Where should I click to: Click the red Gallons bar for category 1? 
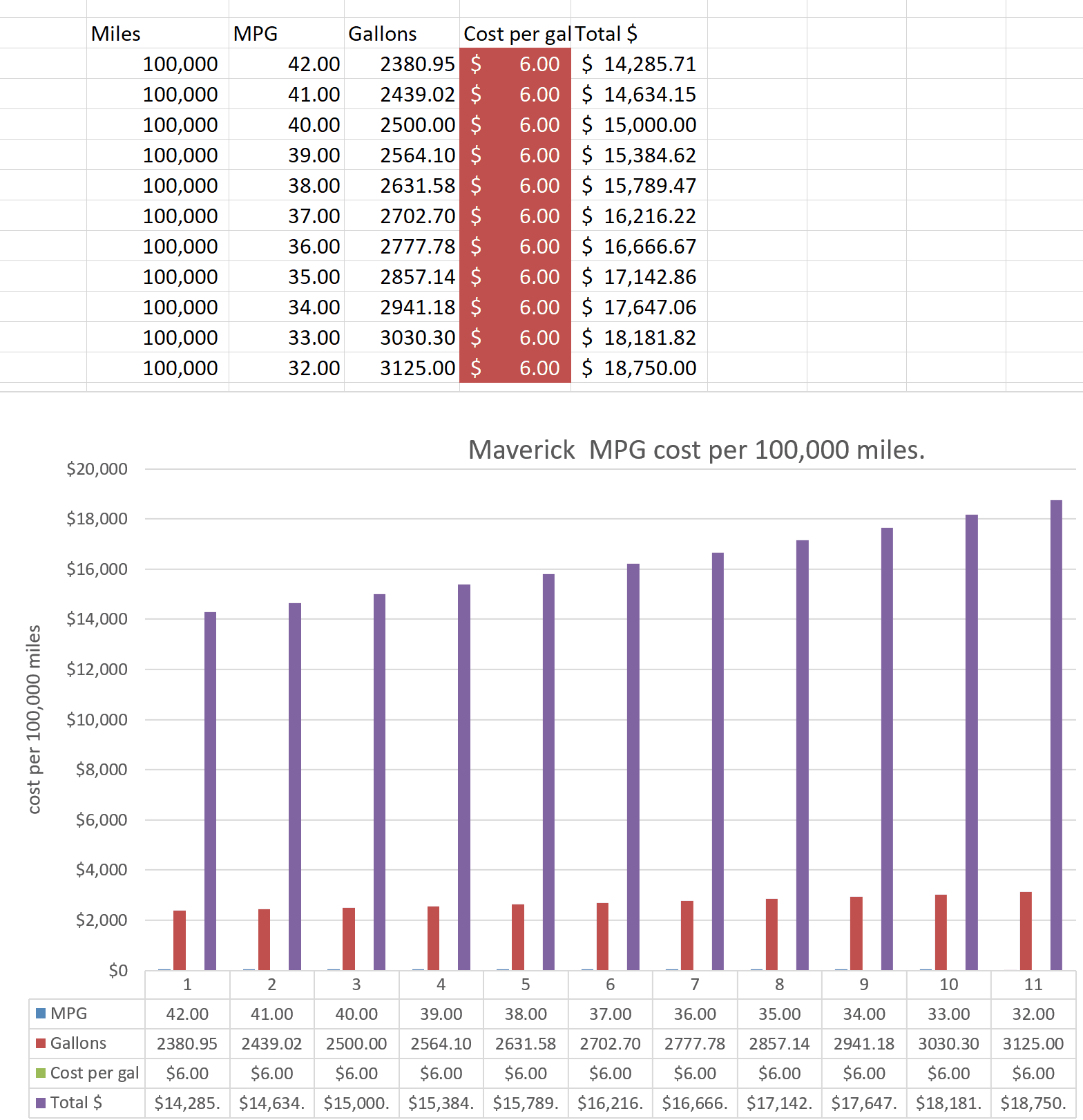click(180, 940)
